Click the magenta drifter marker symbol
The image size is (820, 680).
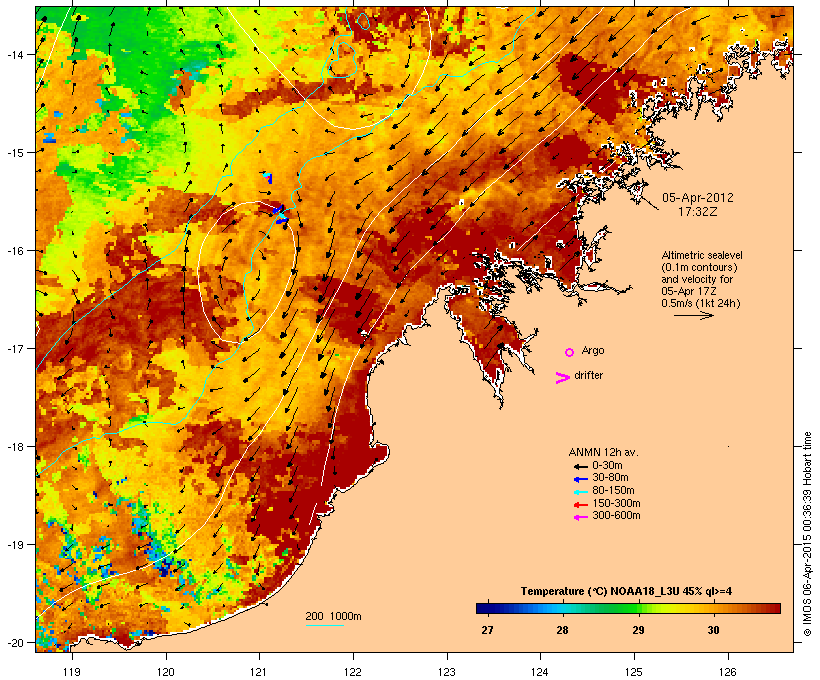(x=562, y=378)
